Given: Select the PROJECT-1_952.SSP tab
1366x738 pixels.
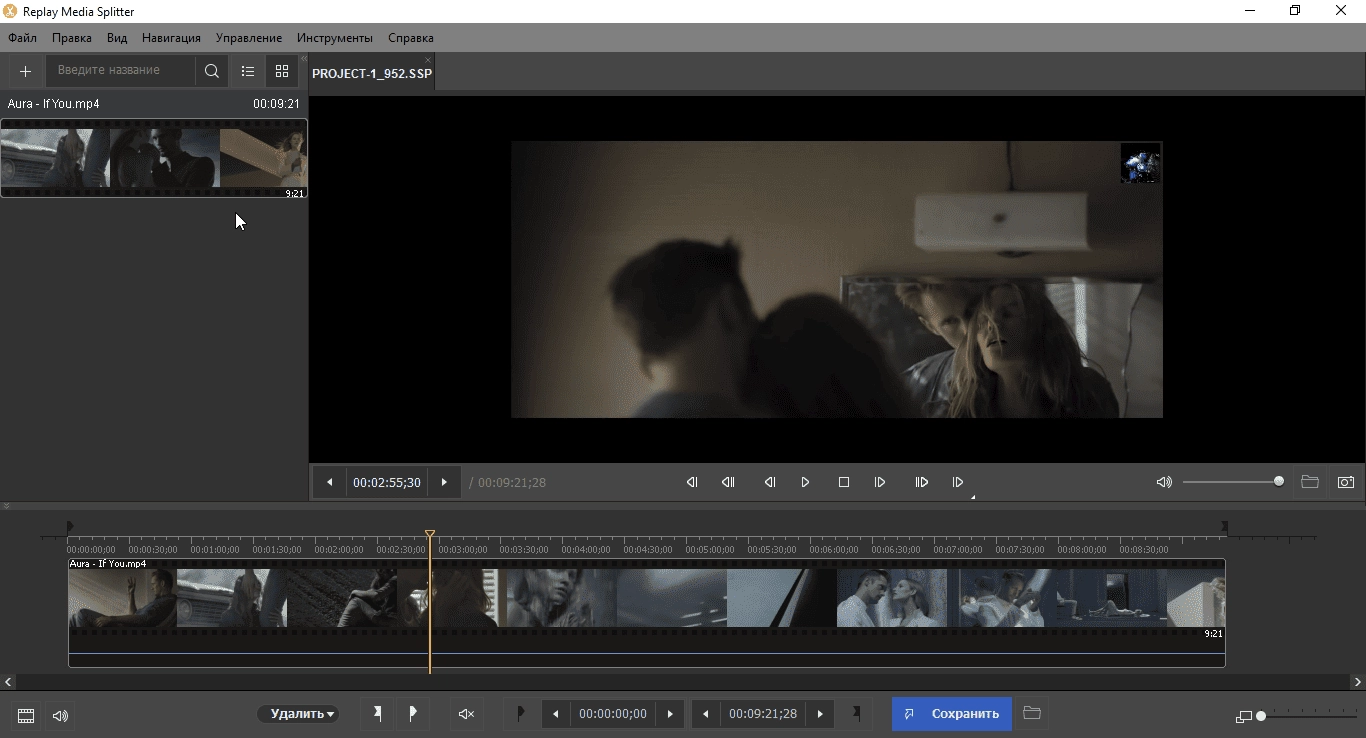Looking at the screenshot, I should 371,74.
